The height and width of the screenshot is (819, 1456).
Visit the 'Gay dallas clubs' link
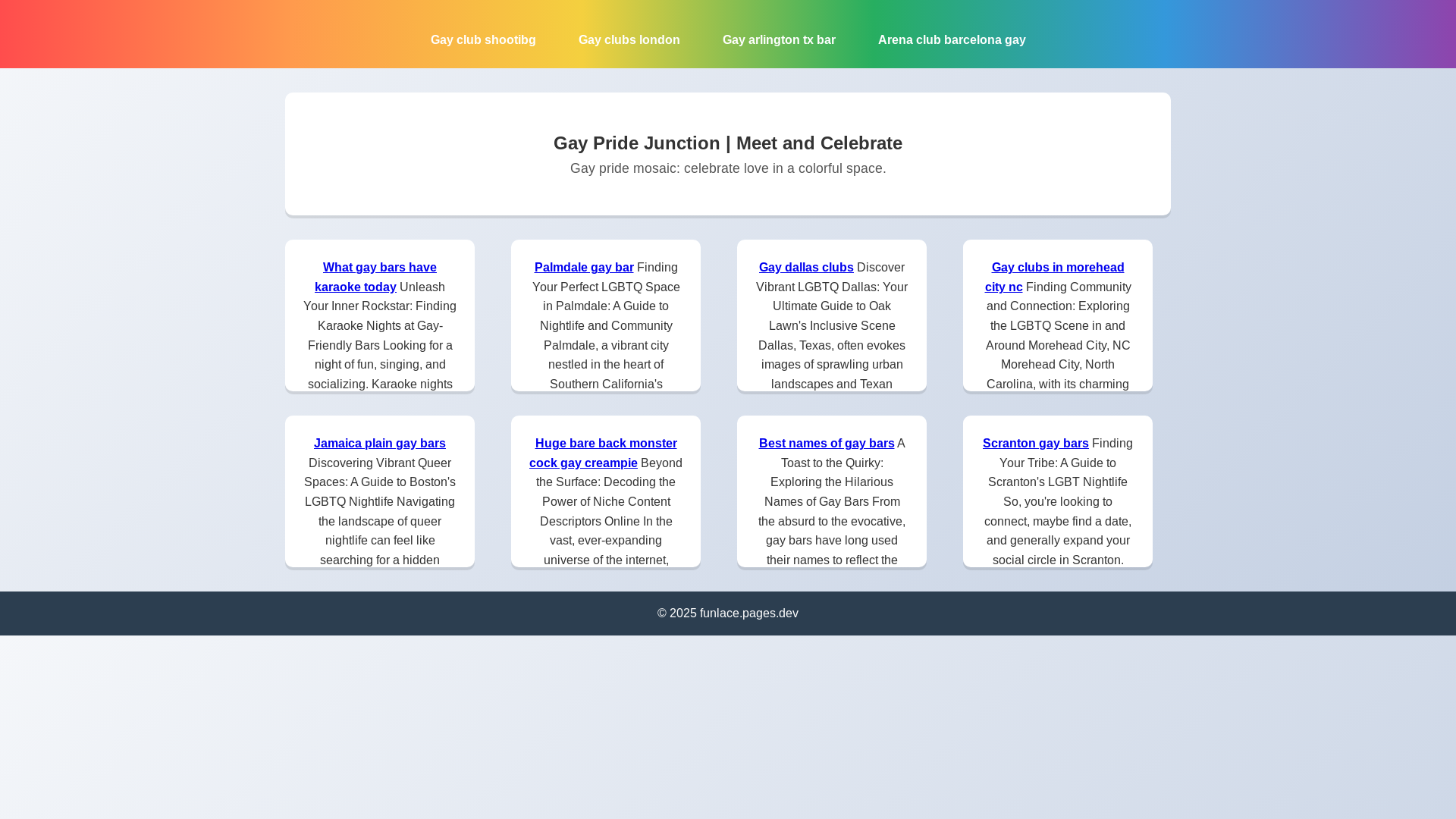(x=806, y=267)
